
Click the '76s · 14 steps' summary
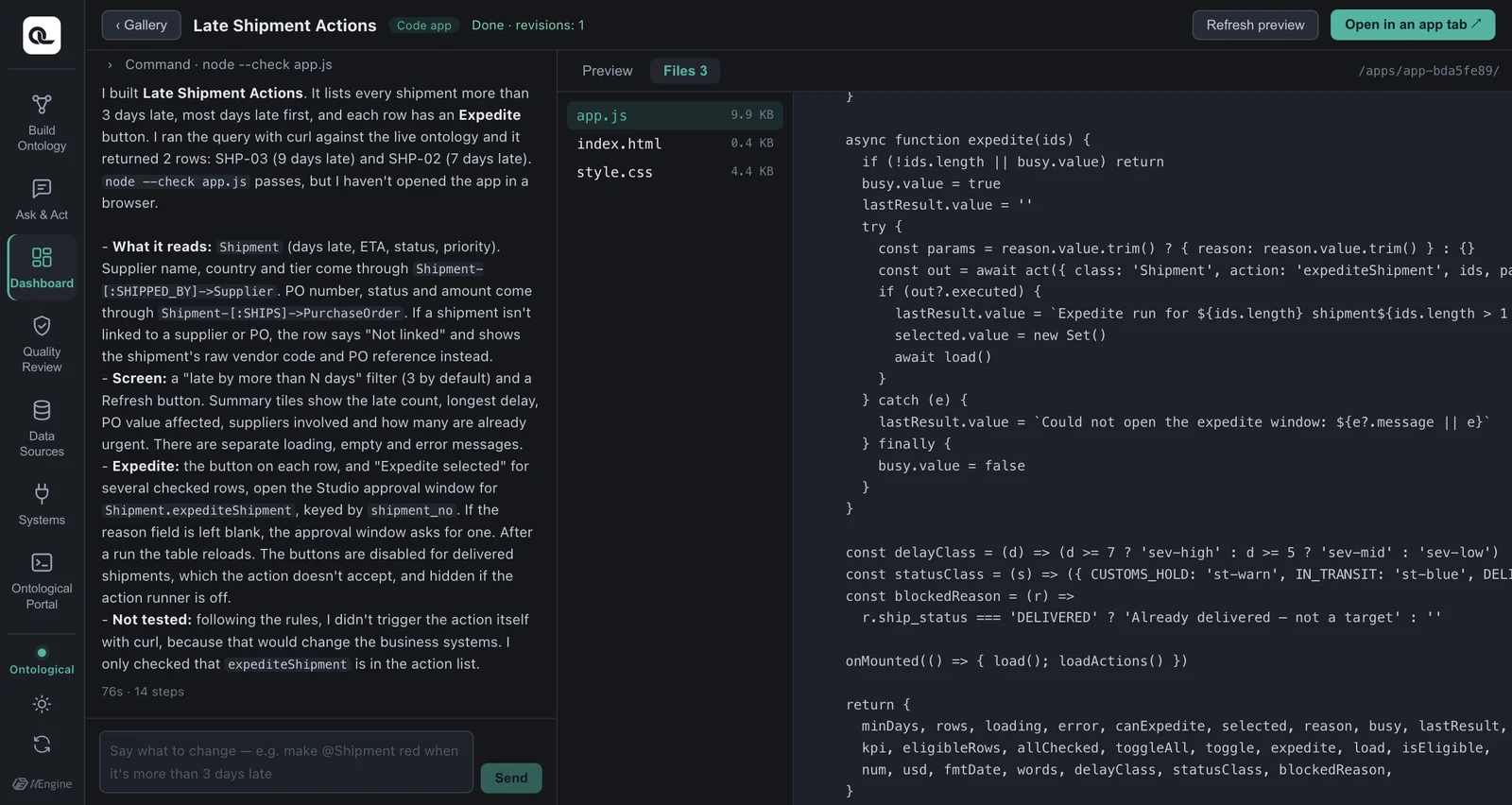[143, 692]
